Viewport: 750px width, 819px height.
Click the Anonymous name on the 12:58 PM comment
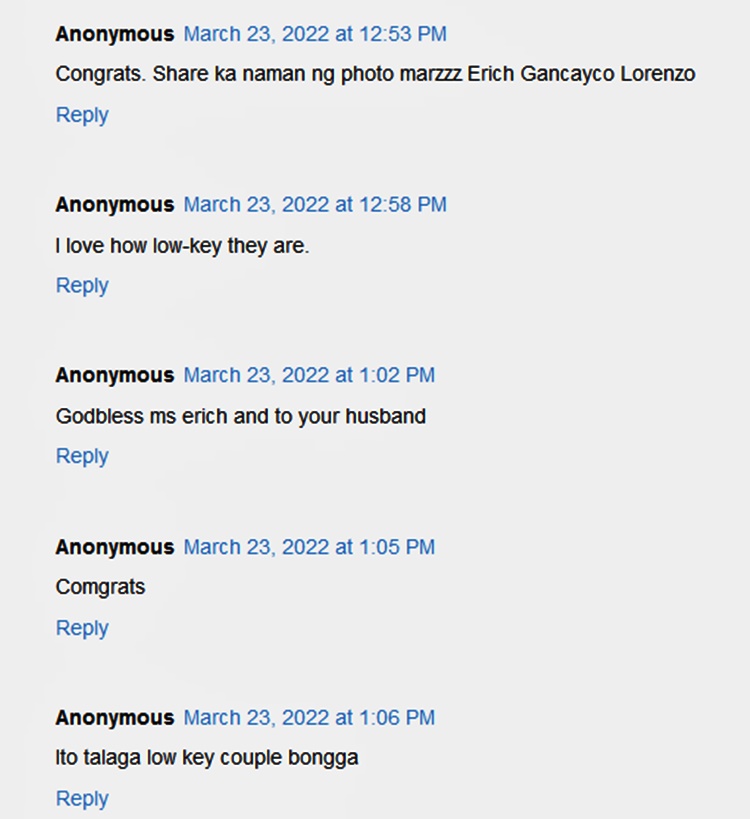click(x=115, y=205)
